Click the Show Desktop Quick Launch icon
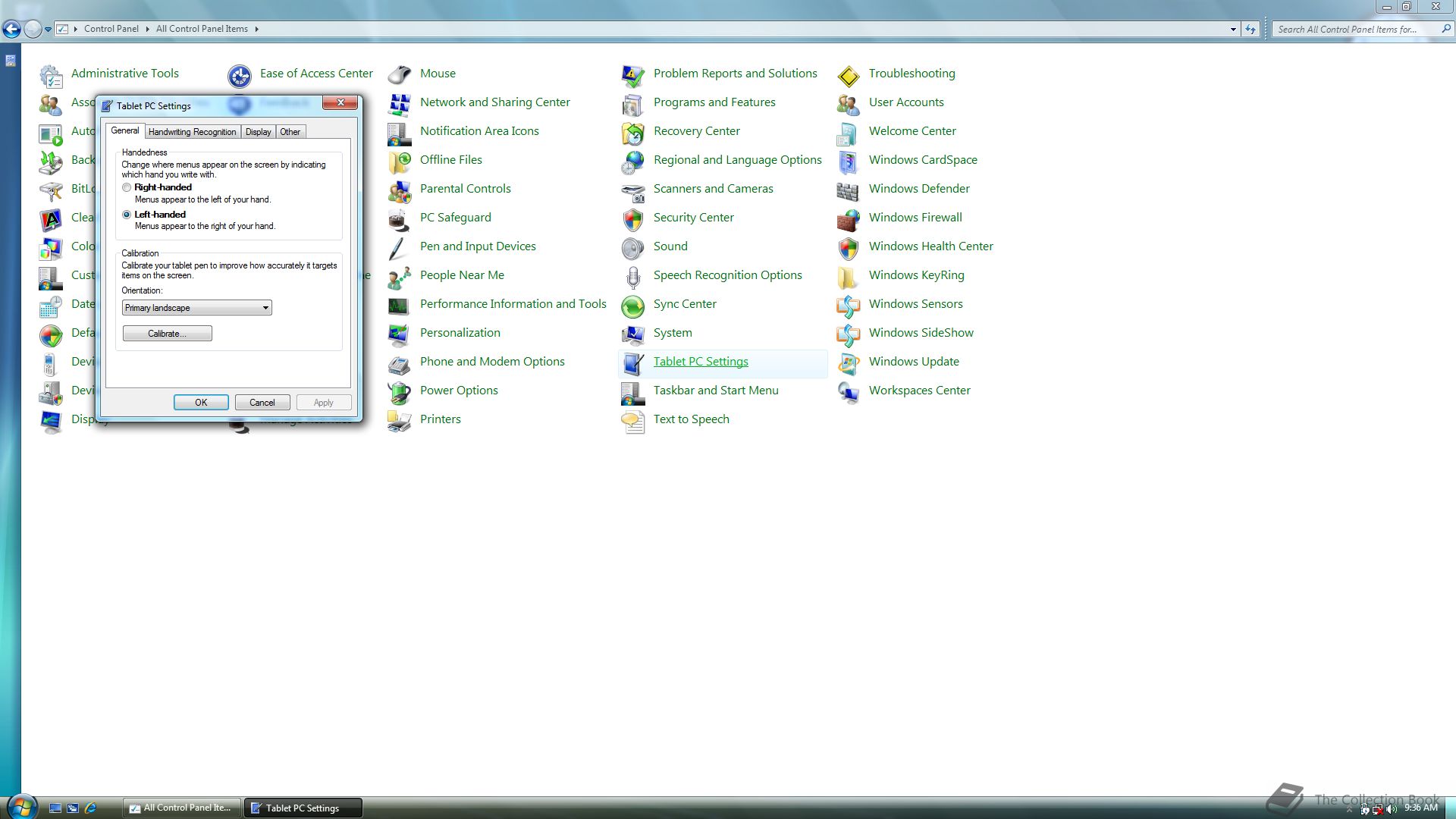The height and width of the screenshot is (819, 1456). [x=55, y=808]
